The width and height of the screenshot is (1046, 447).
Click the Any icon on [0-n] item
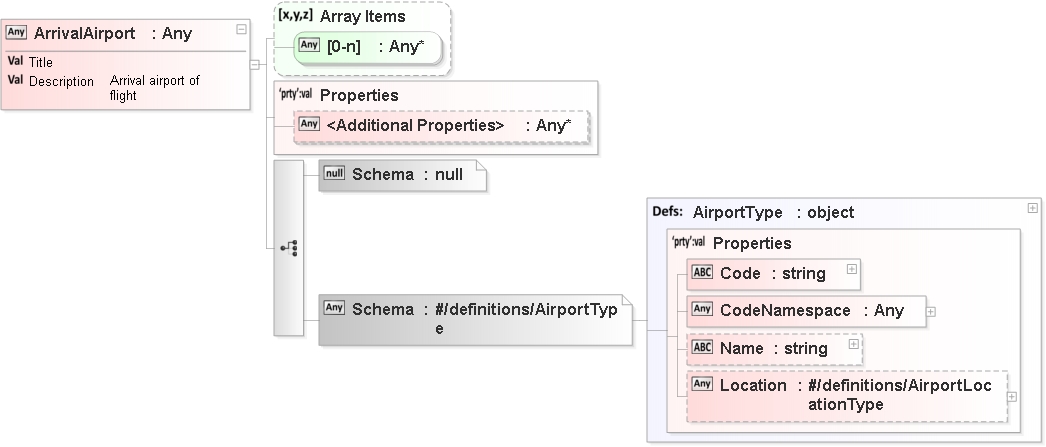point(309,45)
